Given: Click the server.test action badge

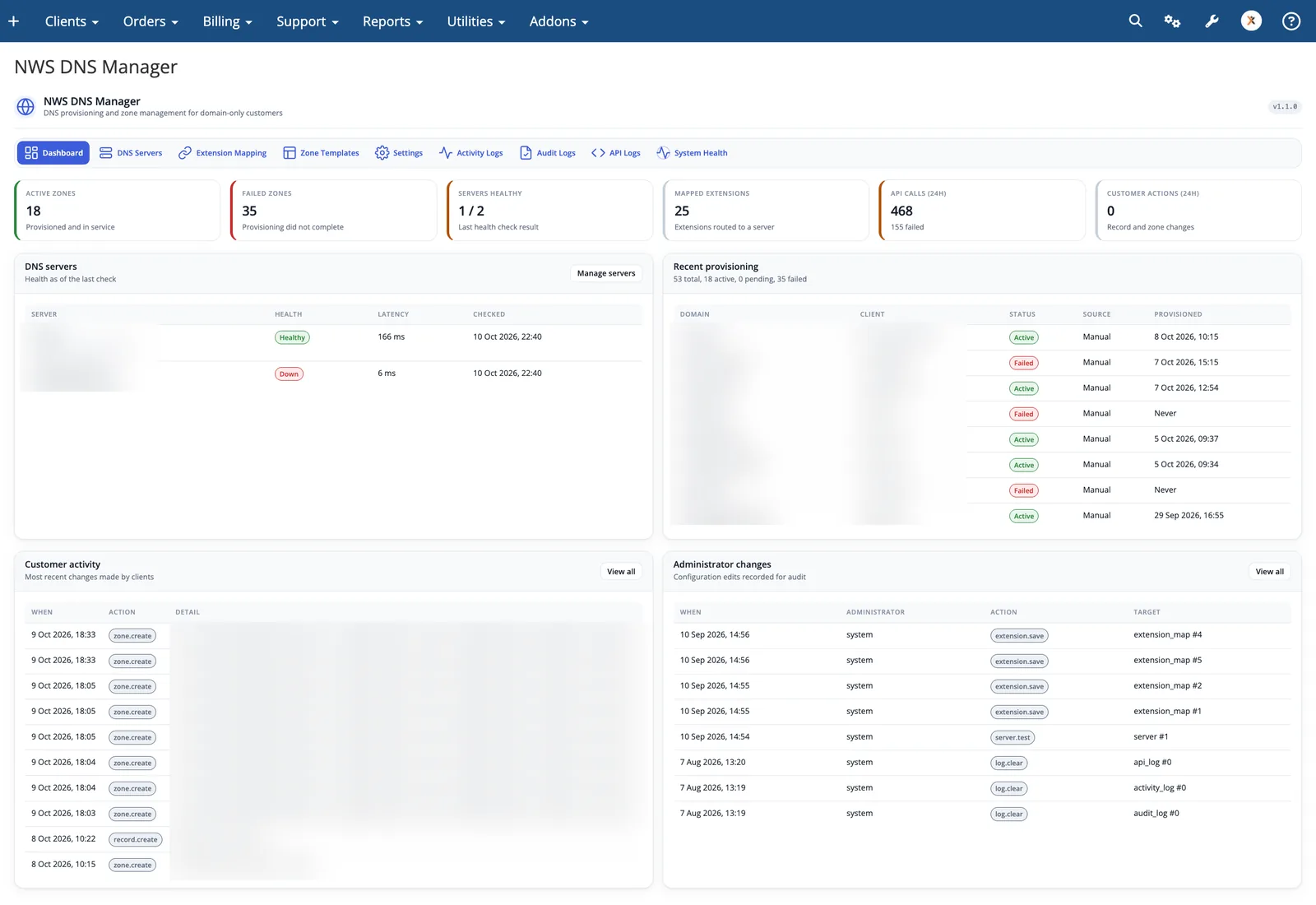Looking at the screenshot, I should tap(1012, 738).
